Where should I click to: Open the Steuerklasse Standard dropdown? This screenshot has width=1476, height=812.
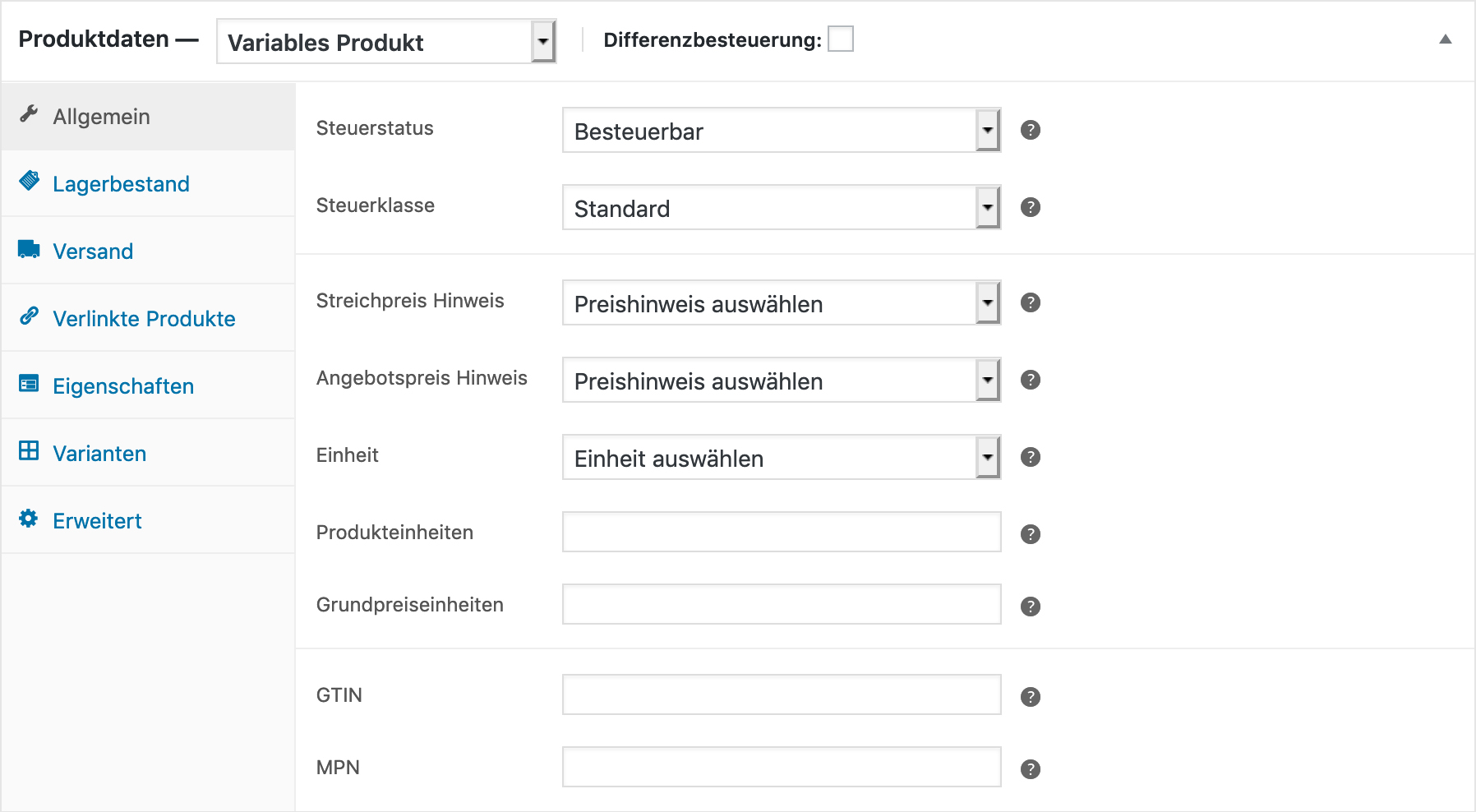pos(782,207)
